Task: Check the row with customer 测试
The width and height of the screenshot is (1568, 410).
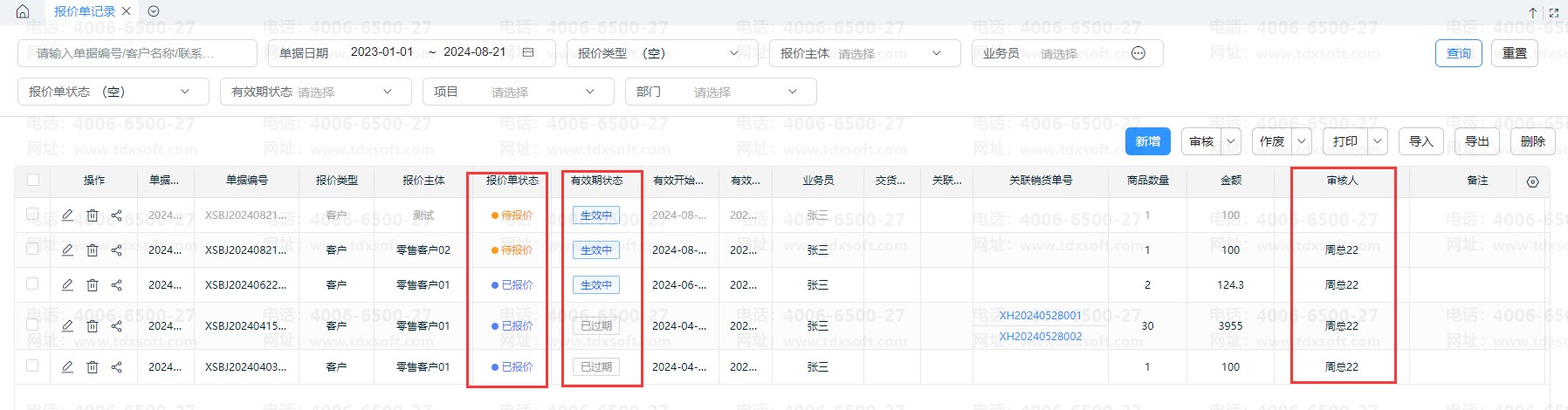Action: point(32,214)
